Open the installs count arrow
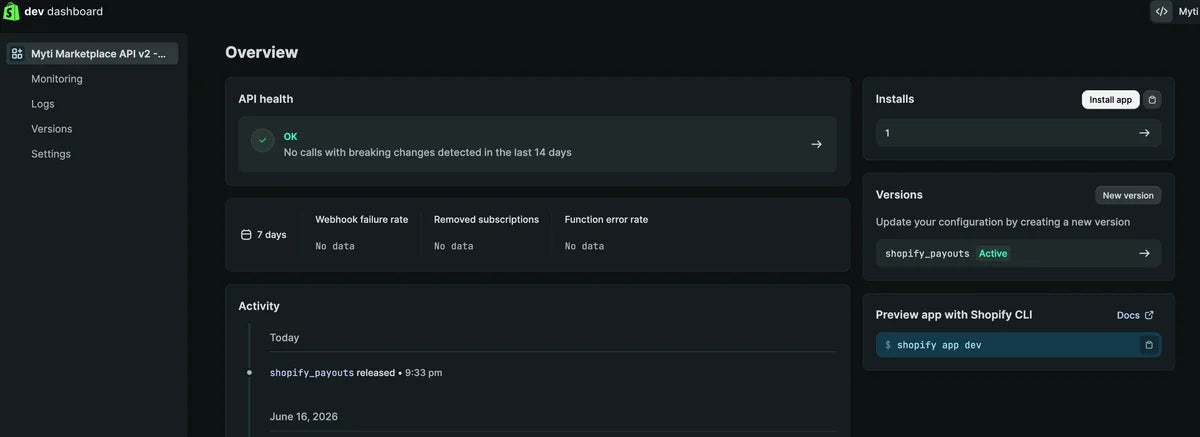The width and height of the screenshot is (1200, 437). 1144,133
